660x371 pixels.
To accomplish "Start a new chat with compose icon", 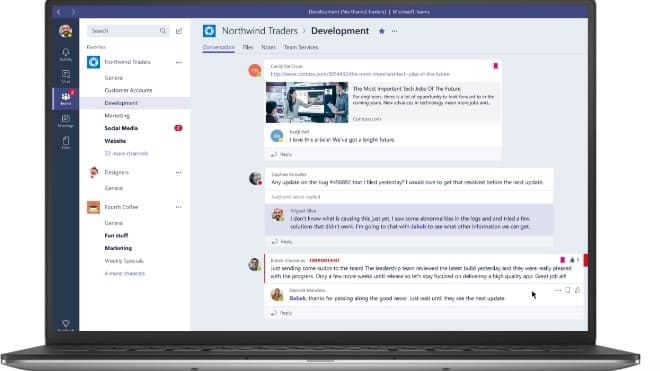I will point(179,31).
